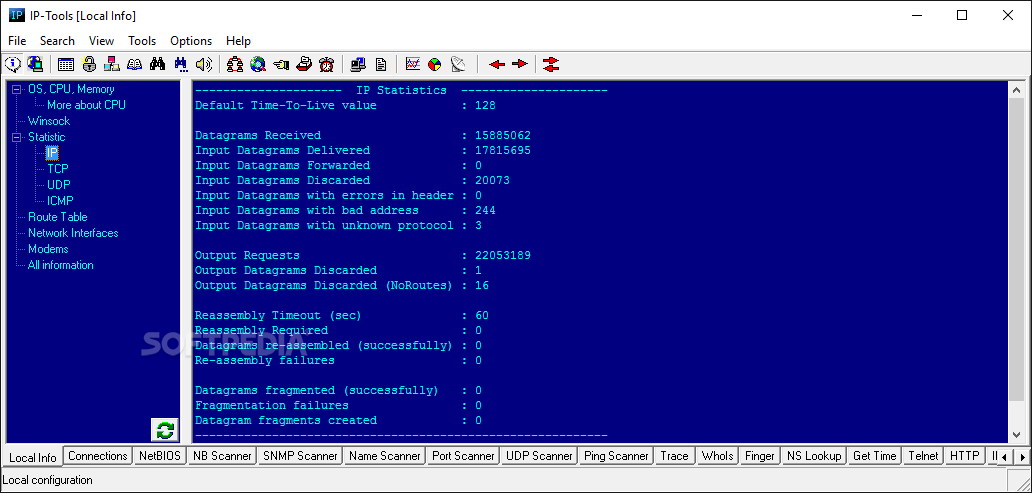Click the vertical scrollbar thumb in statistics pane
1032x493 pixels.
pos(1017,249)
